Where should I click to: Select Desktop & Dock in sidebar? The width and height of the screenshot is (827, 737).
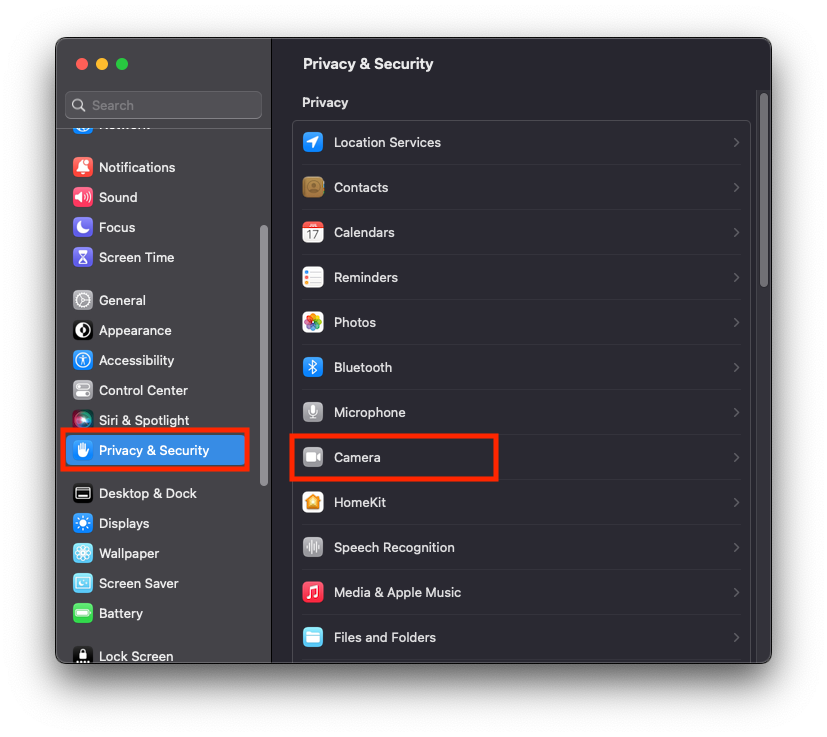coord(147,493)
